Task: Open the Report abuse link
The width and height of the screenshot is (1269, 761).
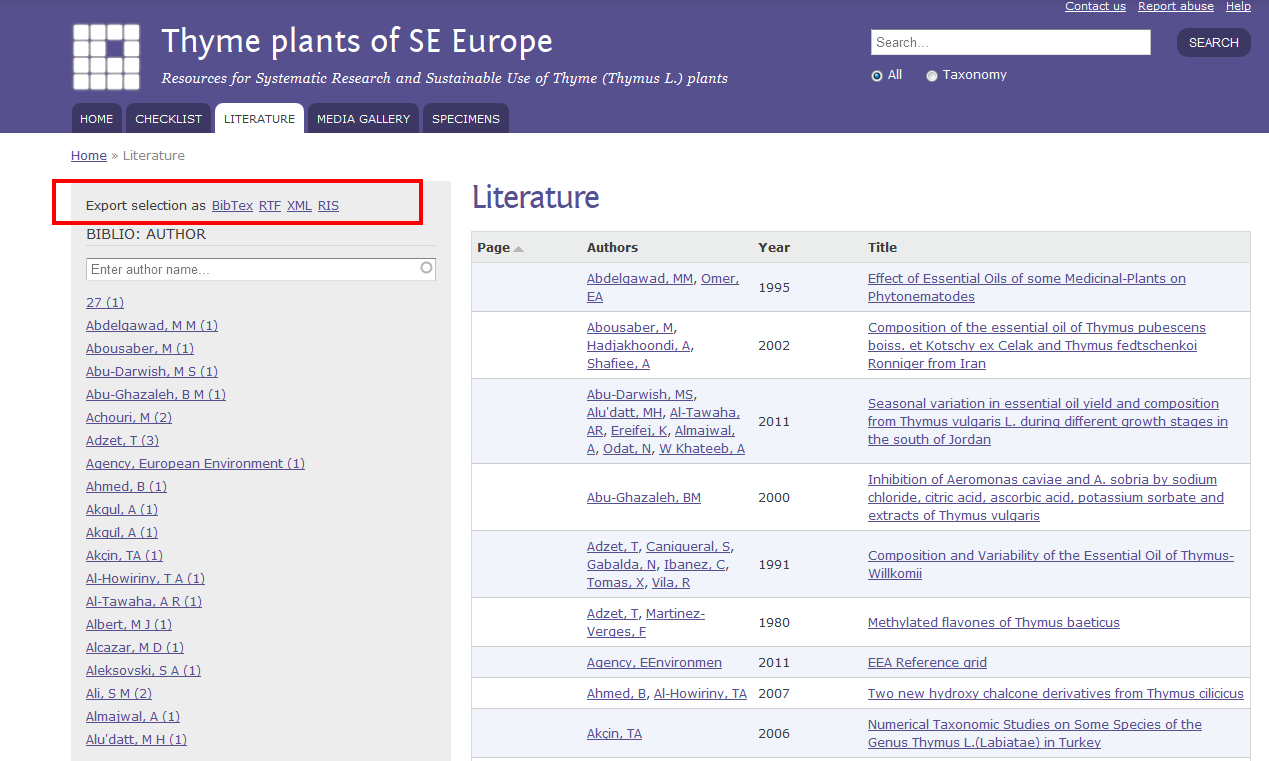Action: coord(1176,6)
